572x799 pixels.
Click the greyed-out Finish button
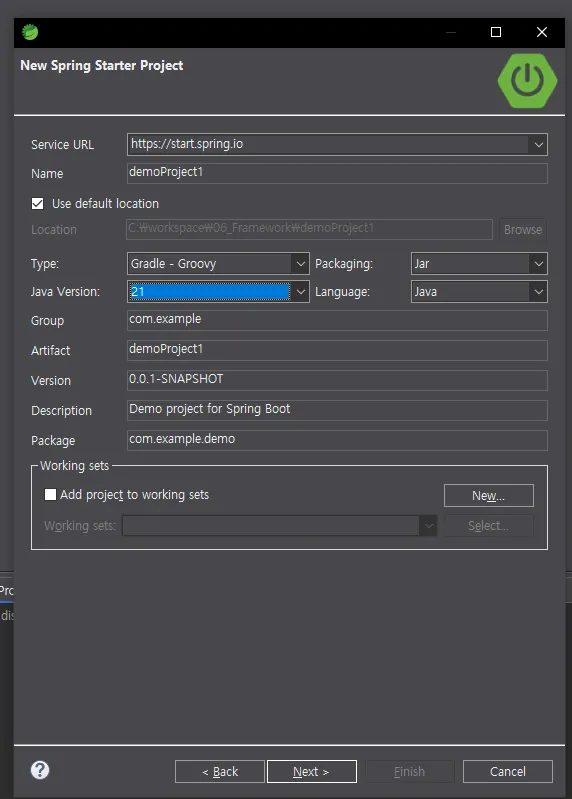[410, 771]
